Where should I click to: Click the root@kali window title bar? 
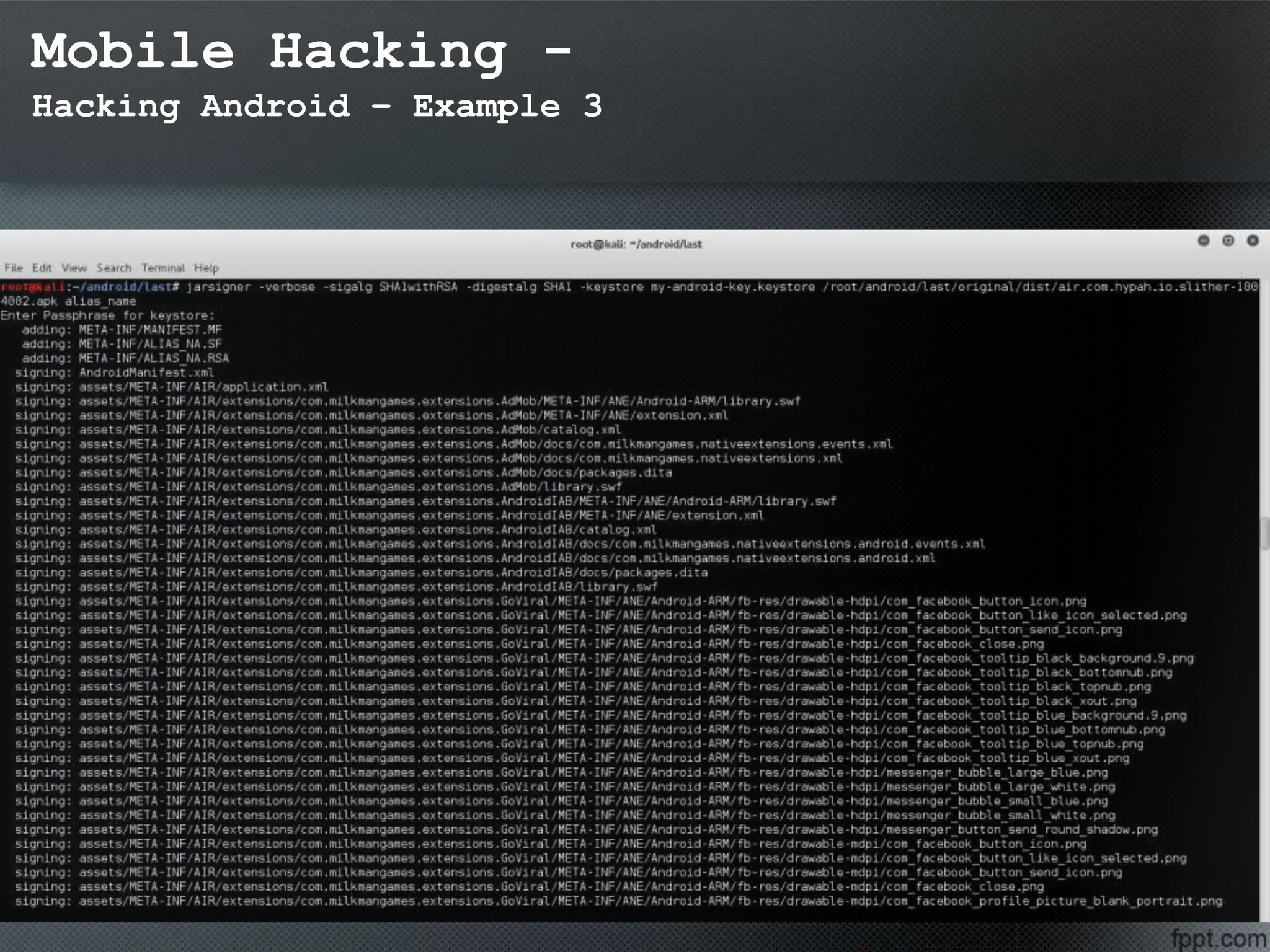(x=635, y=244)
